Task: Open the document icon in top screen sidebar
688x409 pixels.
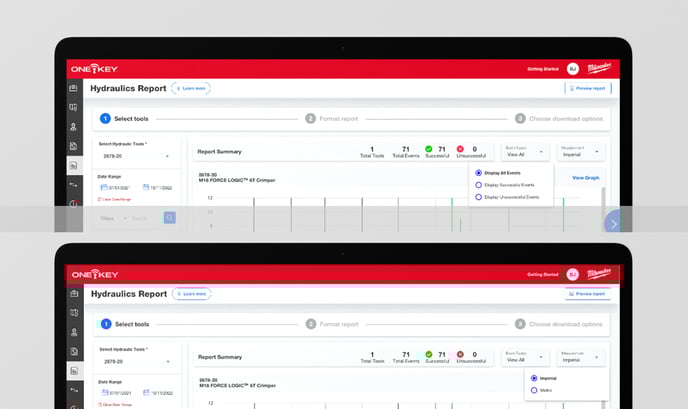Action: pos(73,146)
